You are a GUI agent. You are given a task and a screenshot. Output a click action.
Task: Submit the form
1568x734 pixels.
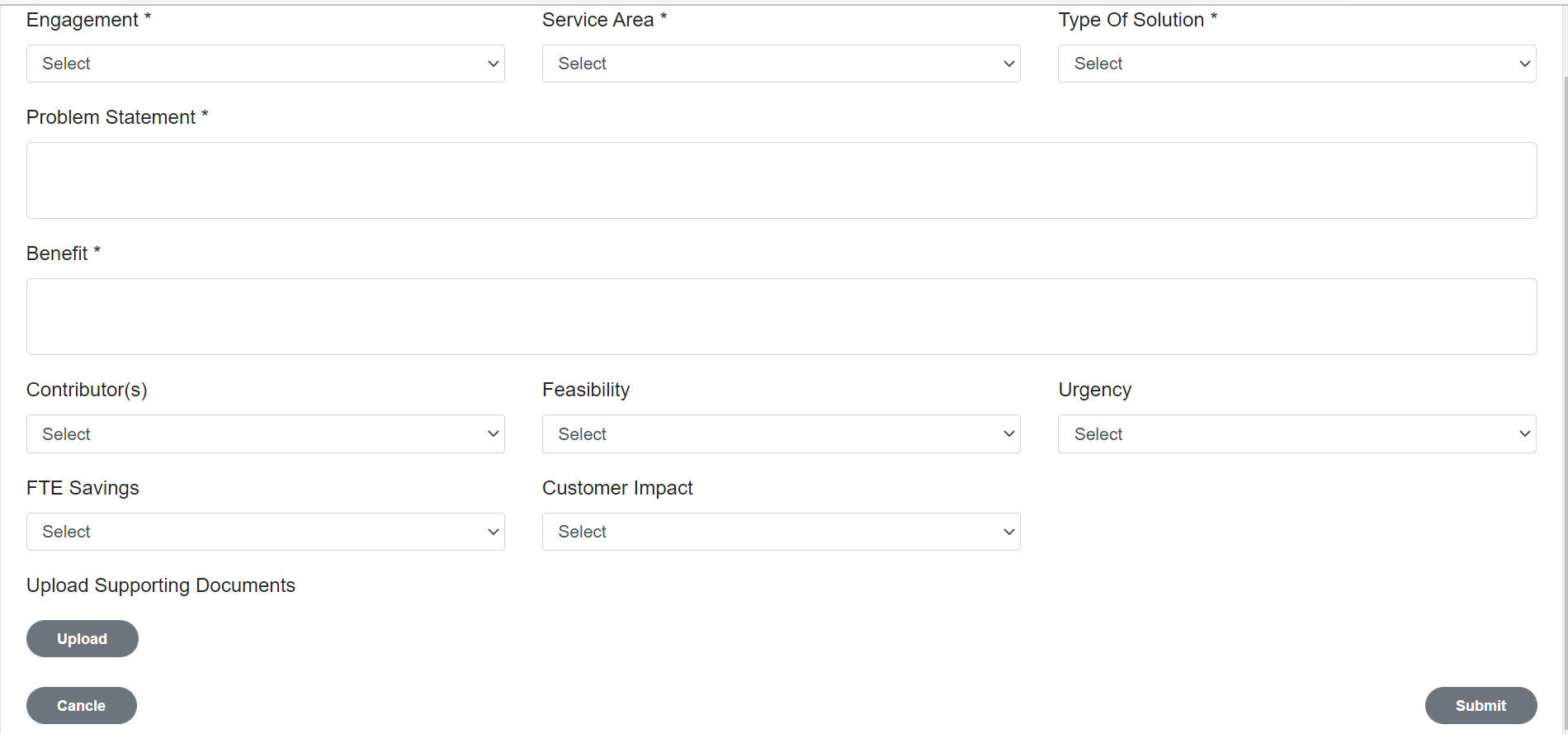pyautogui.click(x=1481, y=705)
